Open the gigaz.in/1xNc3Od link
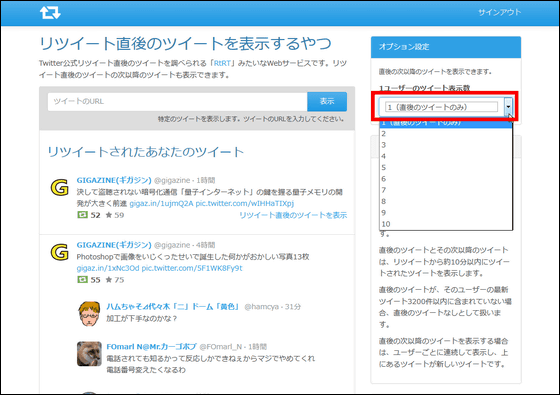Image resolution: width=560 pixels, height=395 pixels. tap(108, 268)
